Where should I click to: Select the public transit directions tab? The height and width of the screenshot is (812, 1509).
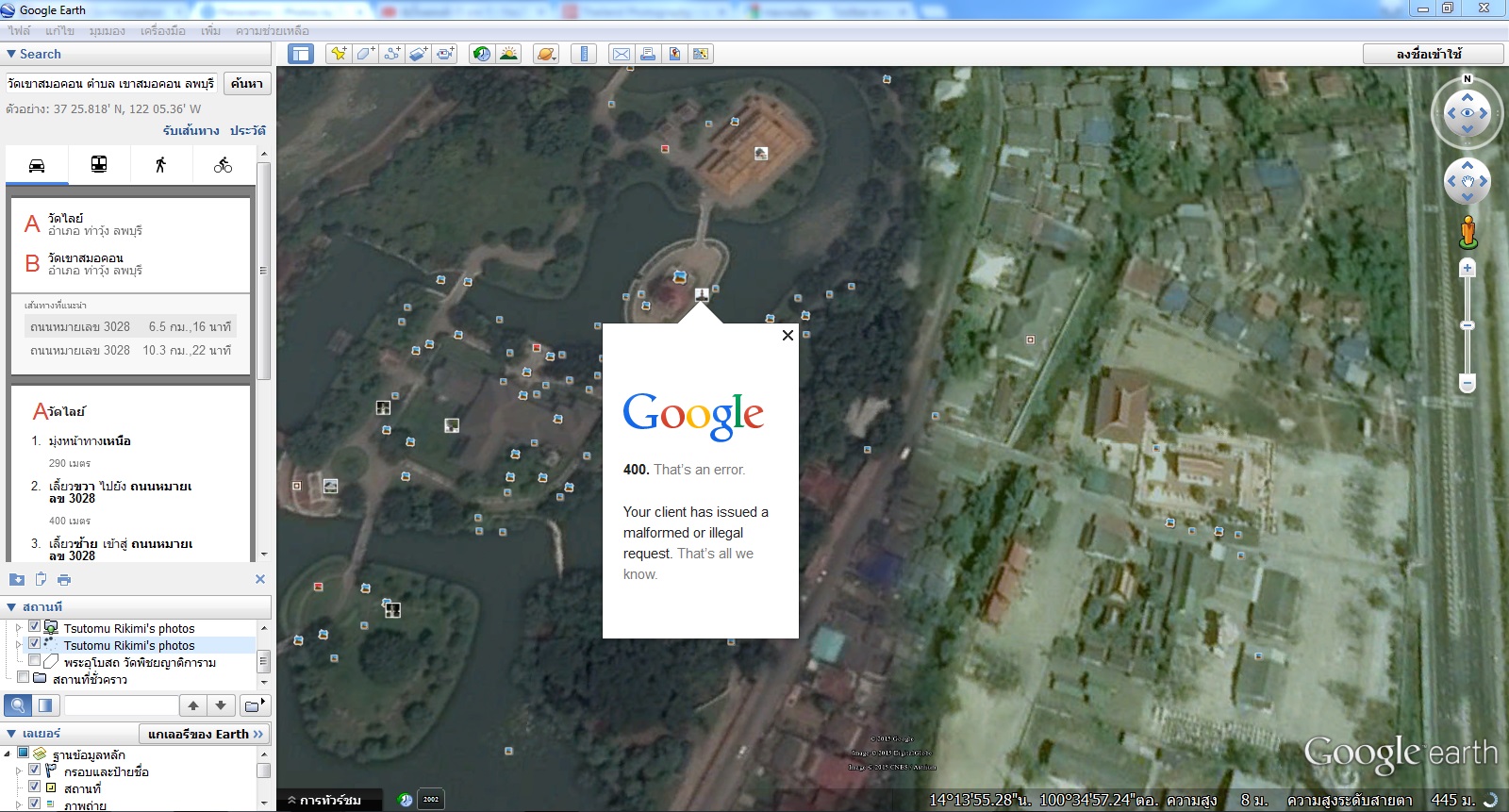(x=99, y=165)
